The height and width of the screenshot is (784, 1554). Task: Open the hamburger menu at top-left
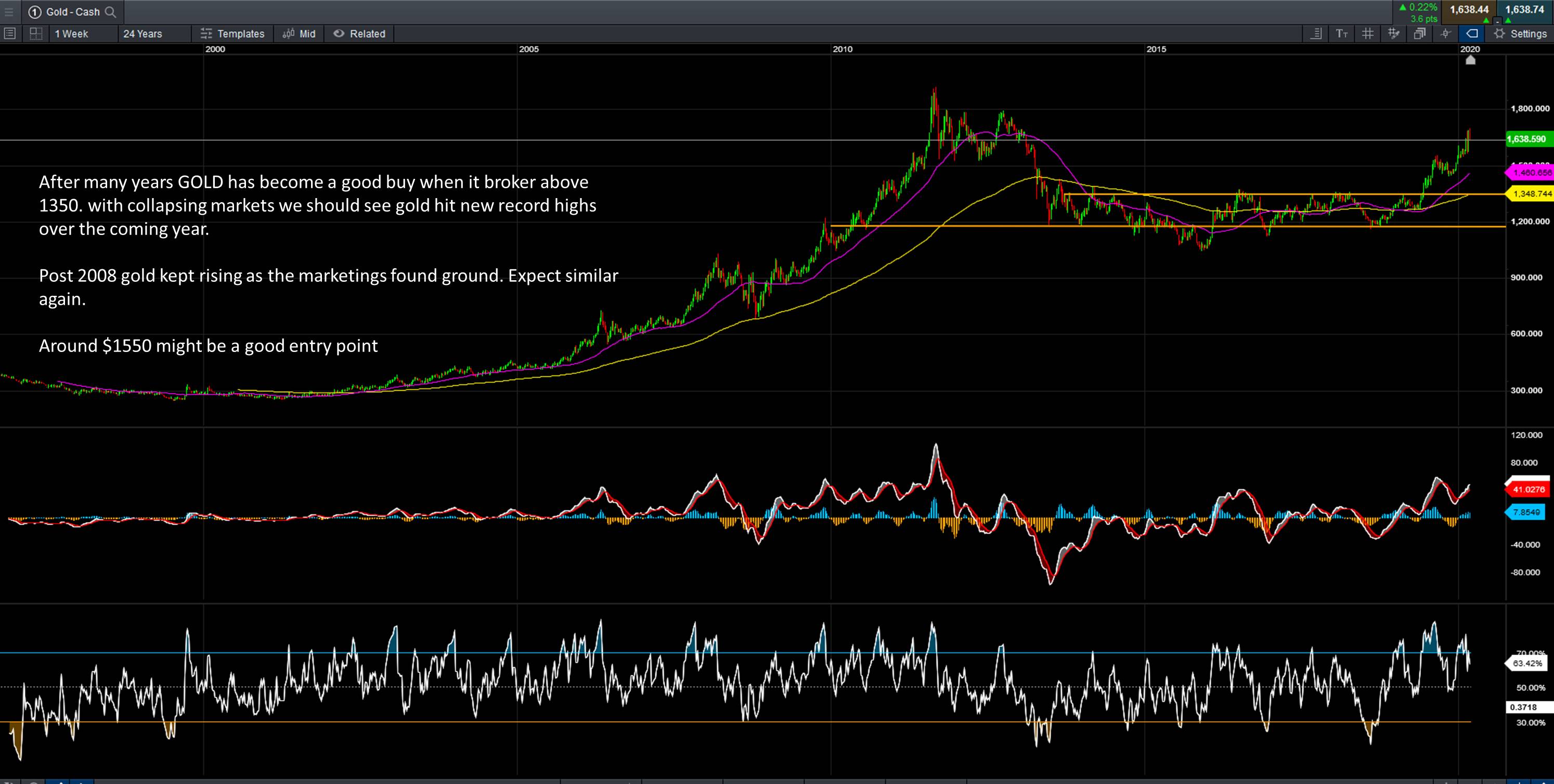pos(8,11)
